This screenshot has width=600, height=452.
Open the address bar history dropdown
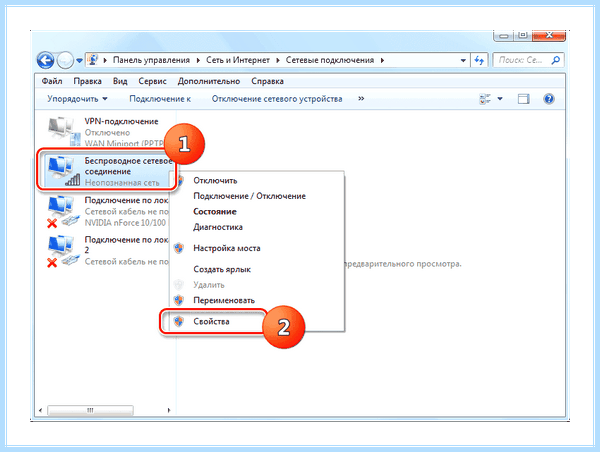(463, 60)
